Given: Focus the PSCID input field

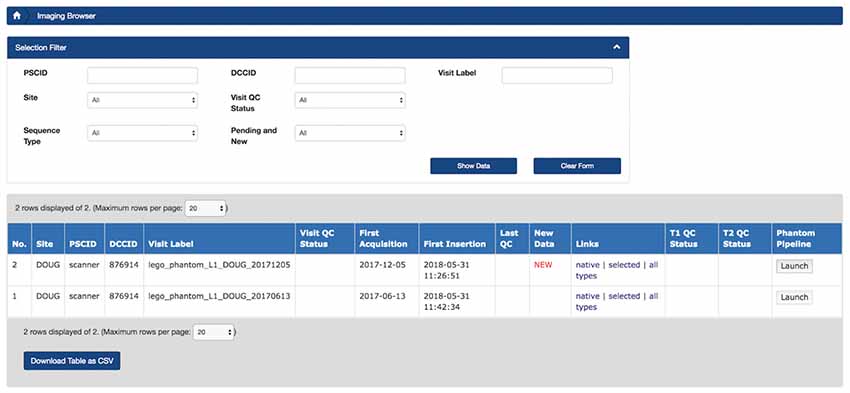Looking at the screenshot, I should pos(143,75).
